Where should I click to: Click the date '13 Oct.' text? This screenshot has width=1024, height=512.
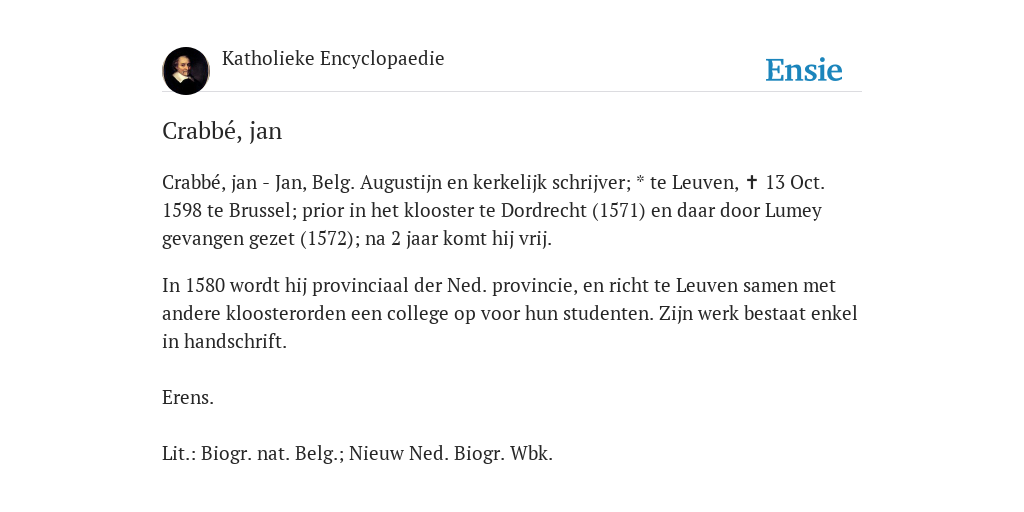(795, 182)
